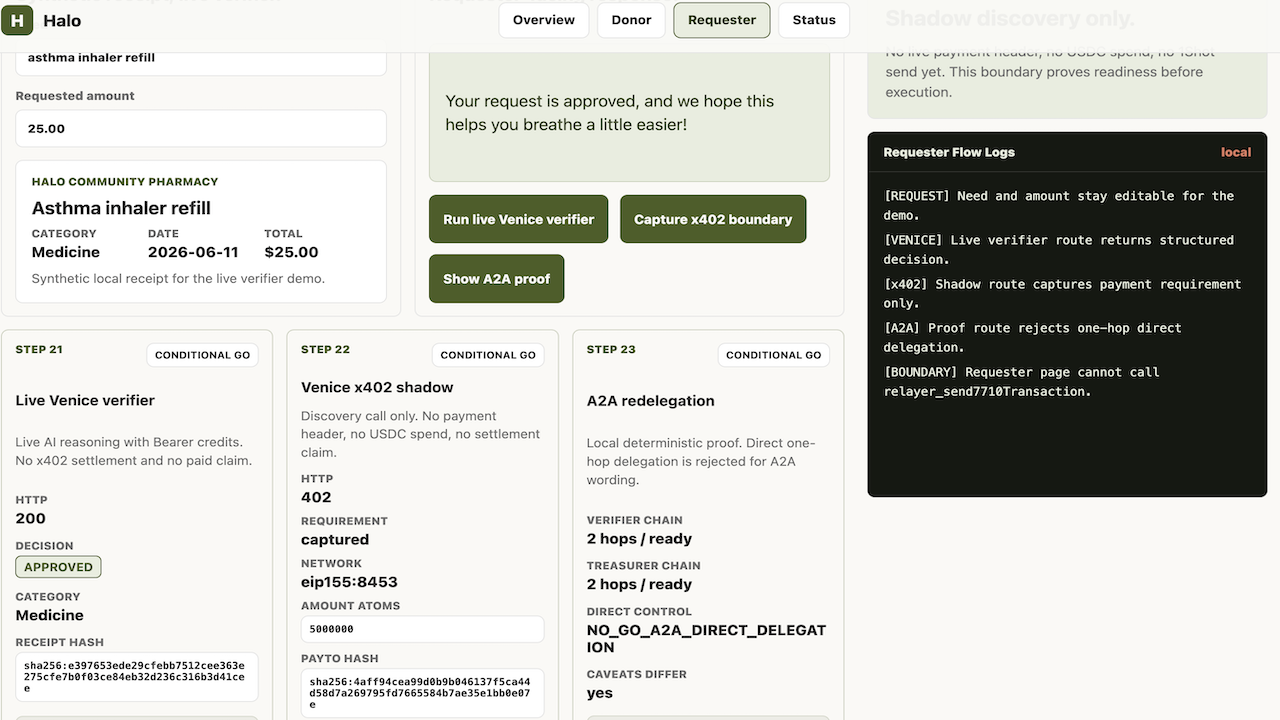Click the Halo logo icon
Image resolution: width=1280 pixels, height=720 pixels.
(17, 20)
